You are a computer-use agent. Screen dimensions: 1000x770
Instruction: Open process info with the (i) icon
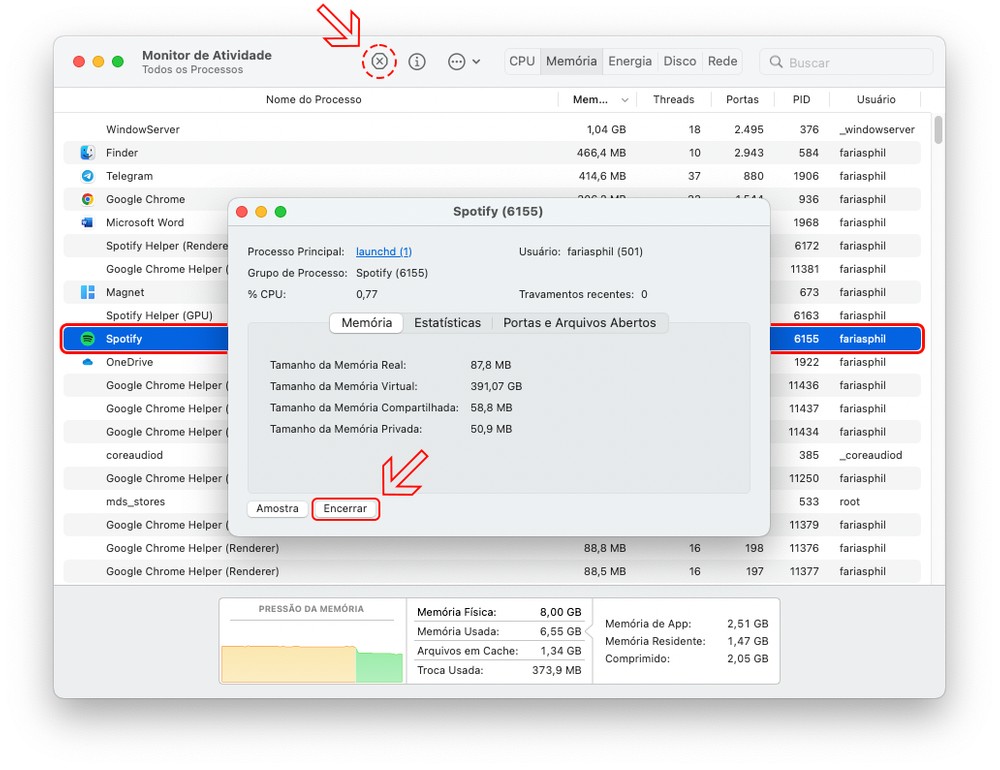click(417, 61)
